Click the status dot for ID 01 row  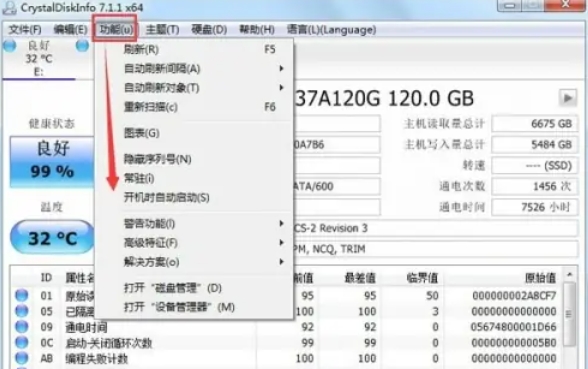[21, 296]
